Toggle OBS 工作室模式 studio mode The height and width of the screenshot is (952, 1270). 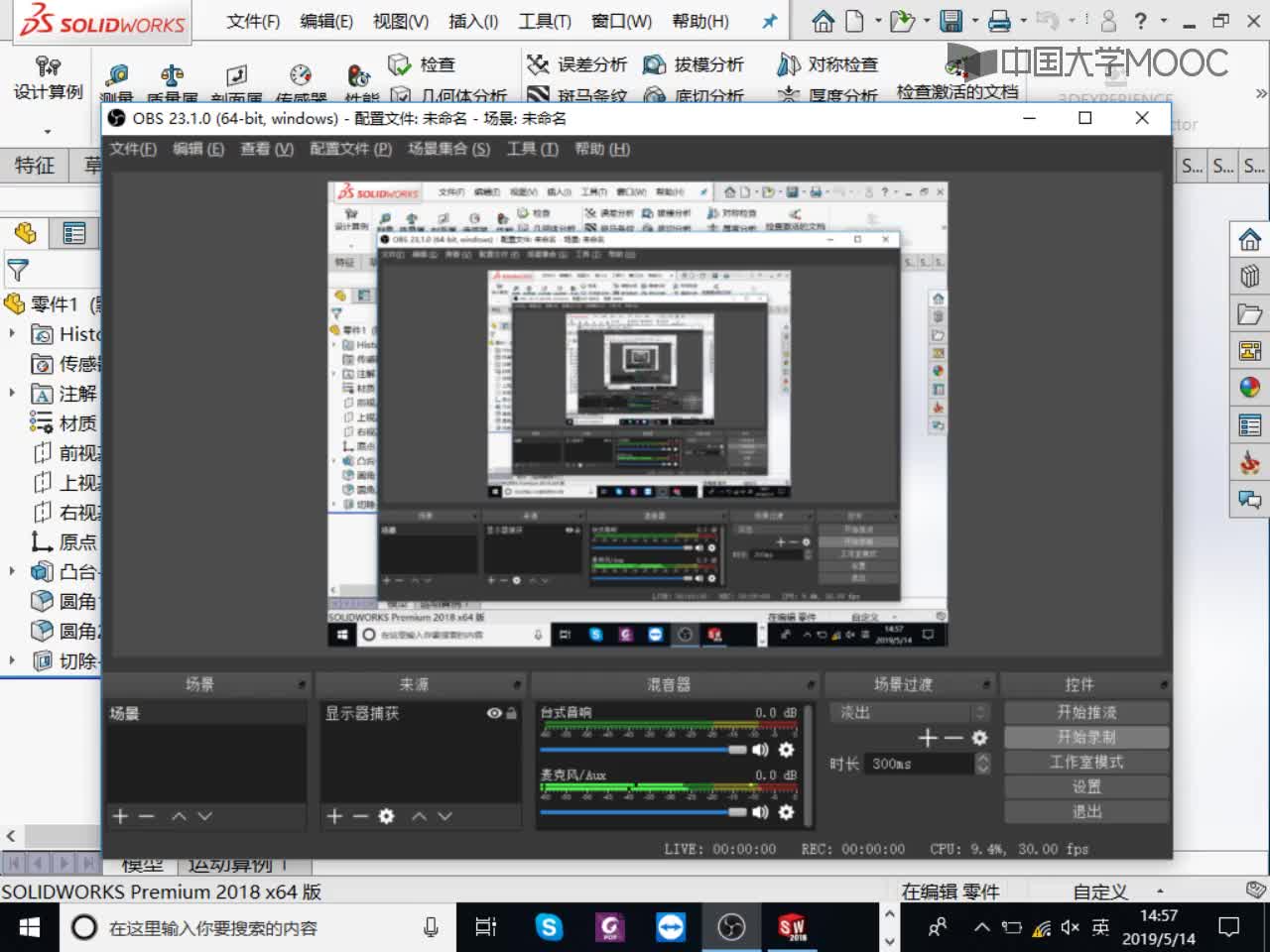tap(1086, 762)
